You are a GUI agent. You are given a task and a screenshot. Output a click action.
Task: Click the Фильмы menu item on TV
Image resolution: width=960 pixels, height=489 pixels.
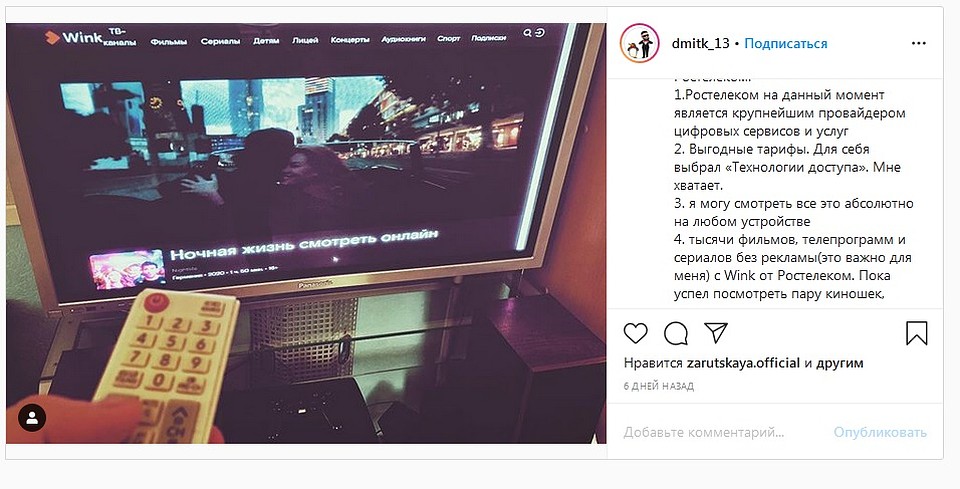[168, 42]
